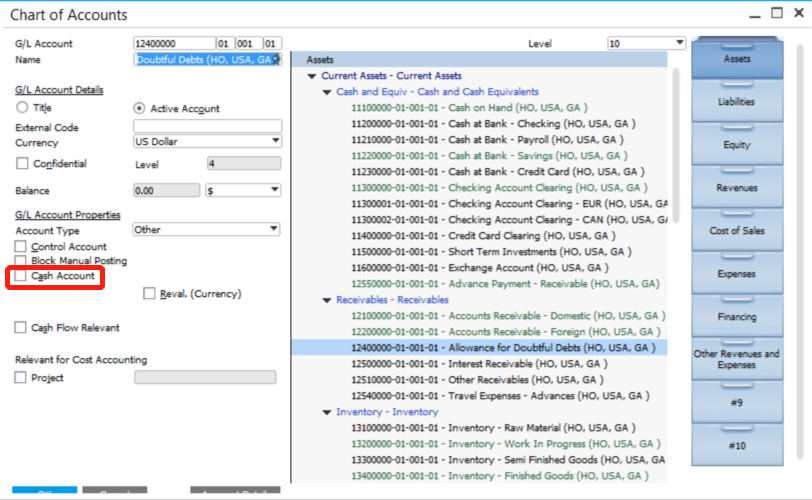The height and width of the screenshot is (500, 812).
Task: Close the Chart of Accounts window
Action: tap(797, 14)
